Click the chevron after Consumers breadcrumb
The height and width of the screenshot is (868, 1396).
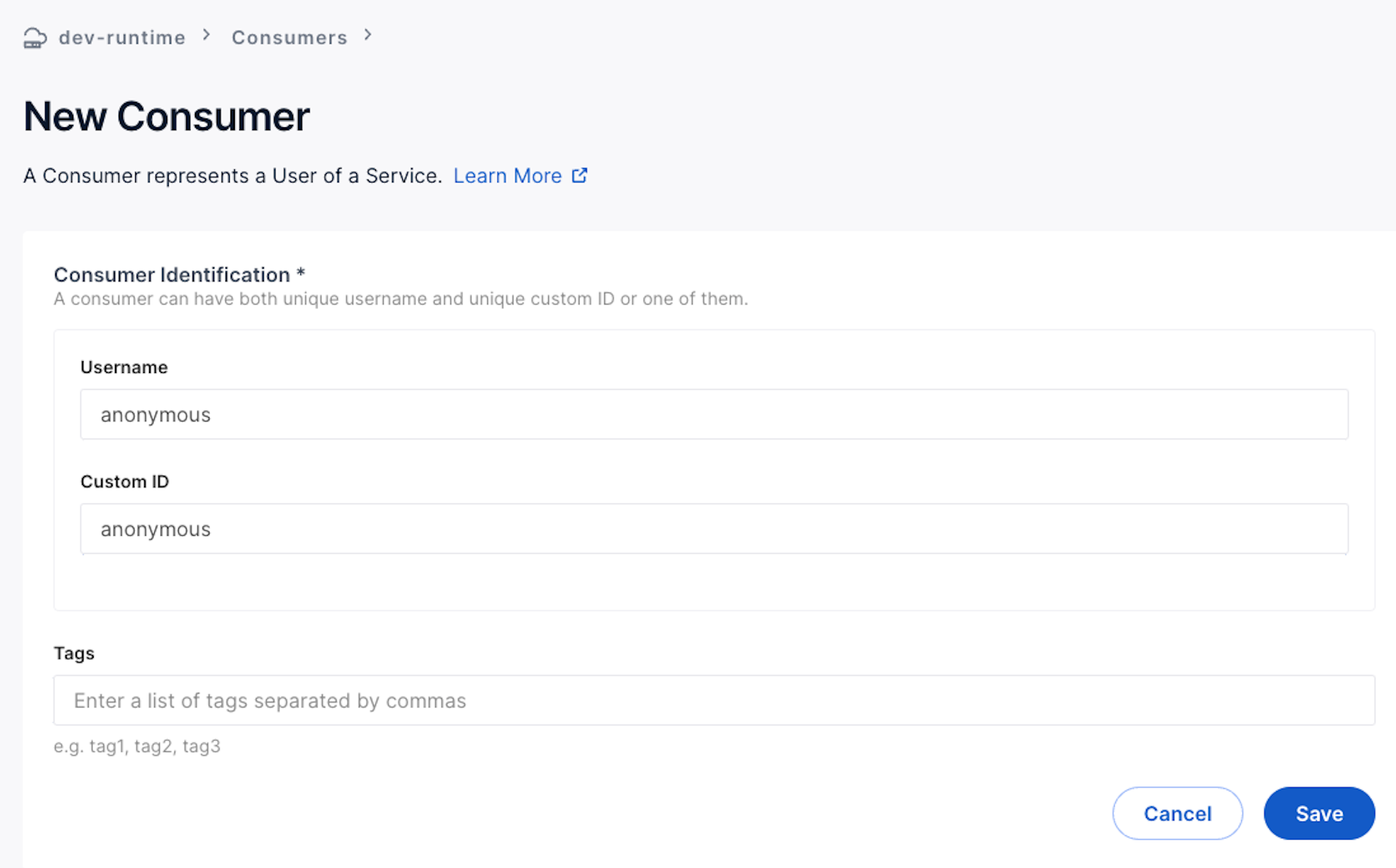click(x=368, y=35)
